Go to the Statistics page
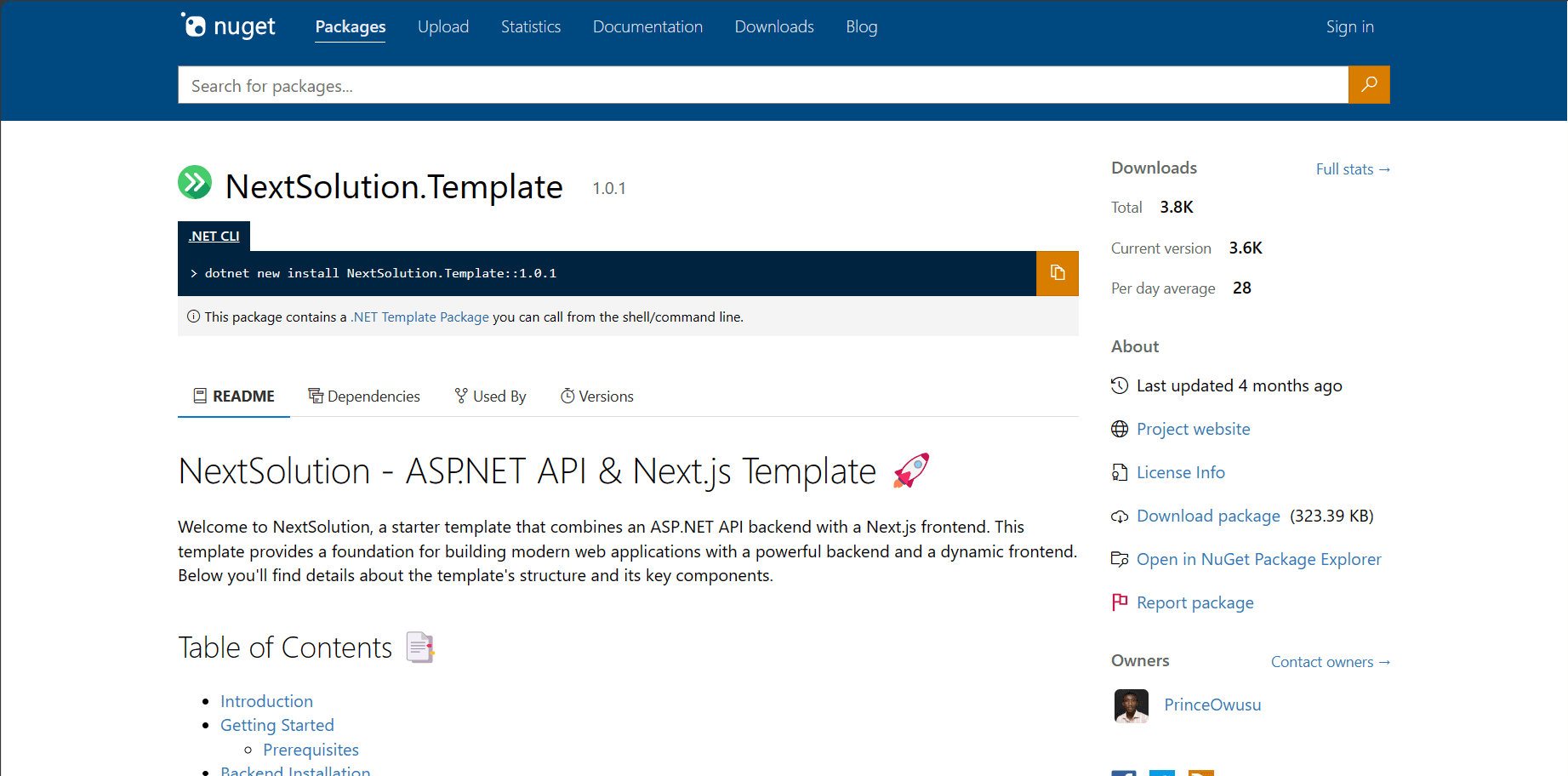The image size is (1568, 776). [x=531, y=26]
